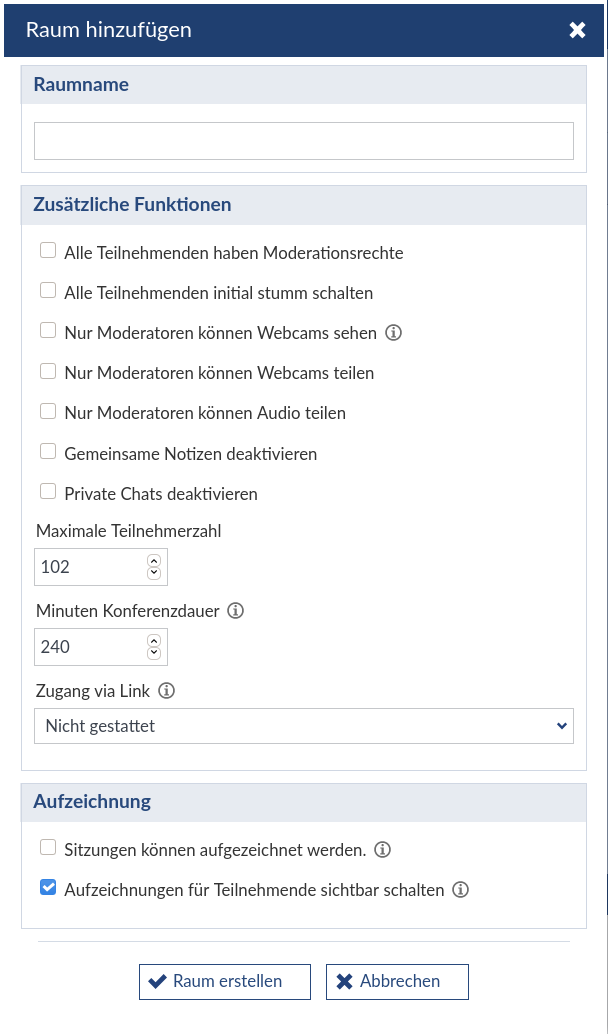Open the Zugang via Link dropdown
The image size is (608, 1034).
(304, 726)
